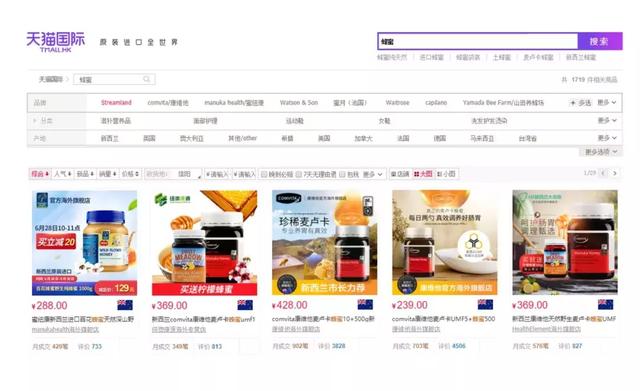Sort results by 新品 newest
Image resolution: width=640 pixels, height=391 pixels.
click(x=85, y=174)
